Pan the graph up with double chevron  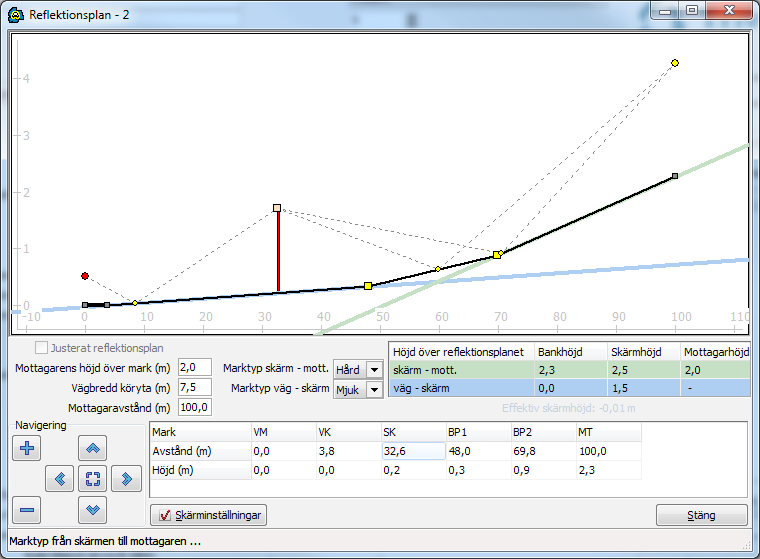pyautogui.click(x=93, y=448)
